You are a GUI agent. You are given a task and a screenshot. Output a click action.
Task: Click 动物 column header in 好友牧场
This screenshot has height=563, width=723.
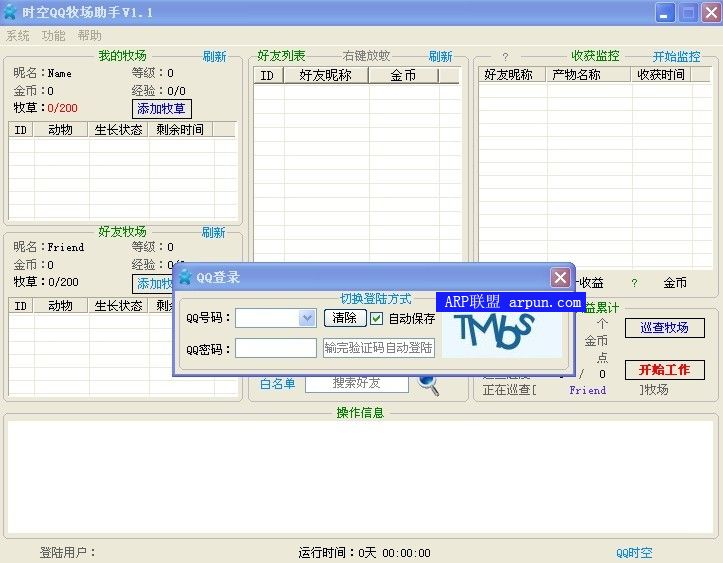click(60, 305)
